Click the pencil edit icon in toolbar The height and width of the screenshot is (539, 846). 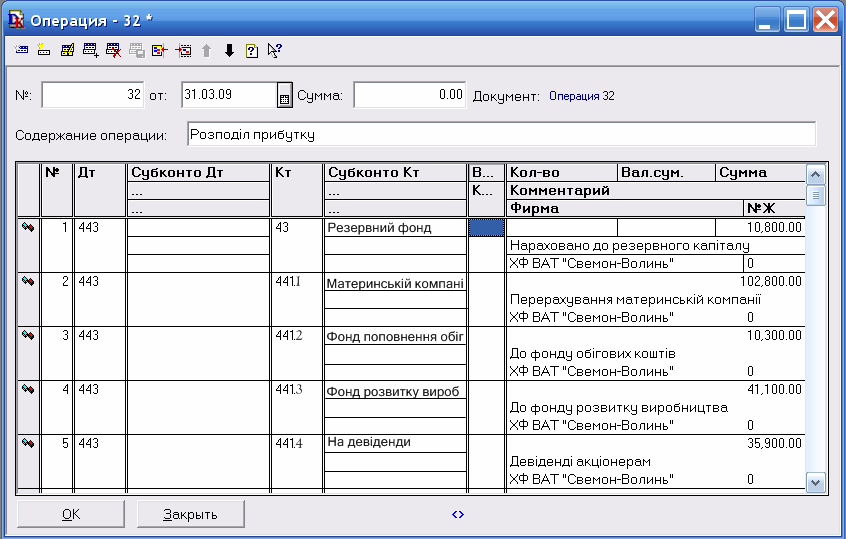pyautogui.click(x=67, y=50)
